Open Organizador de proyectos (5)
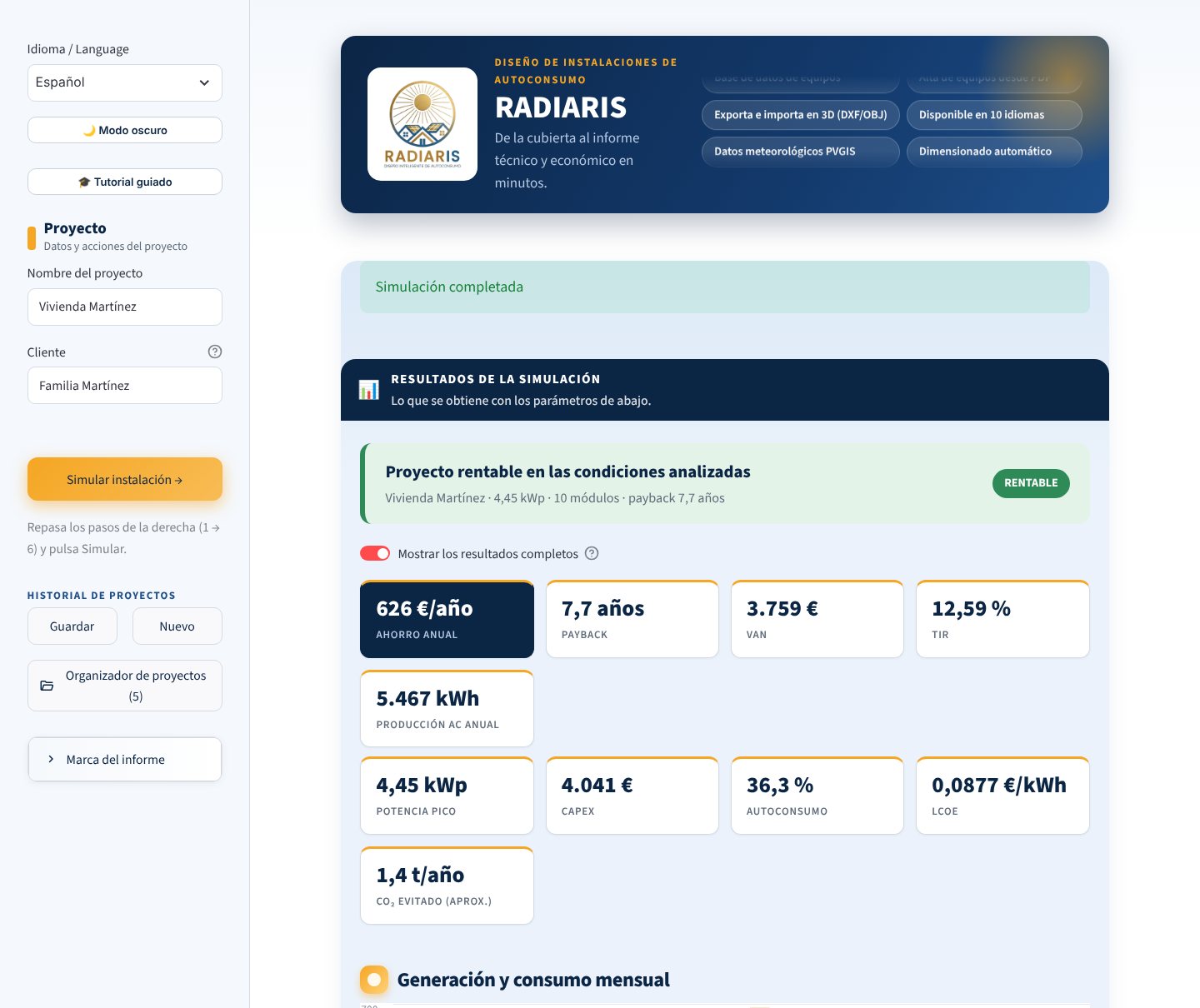1200x1008 pixels. (x=125, y=686)
